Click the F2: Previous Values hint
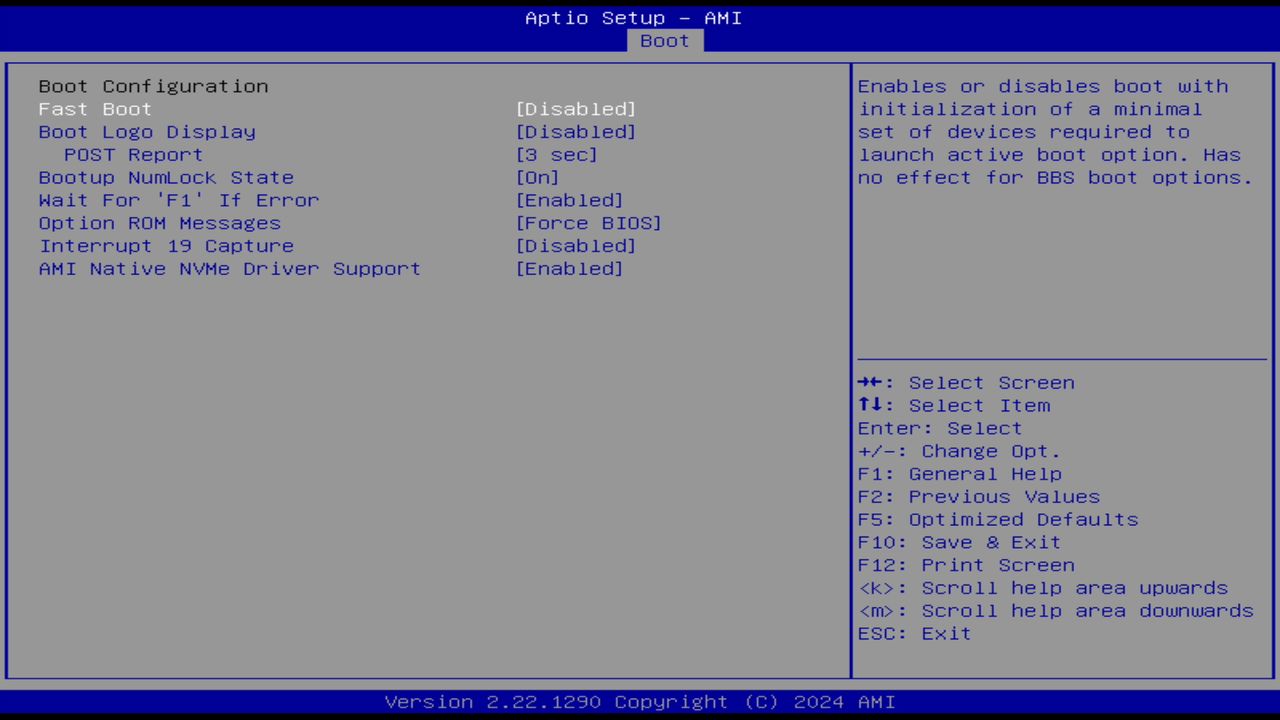 pos(979,497)
